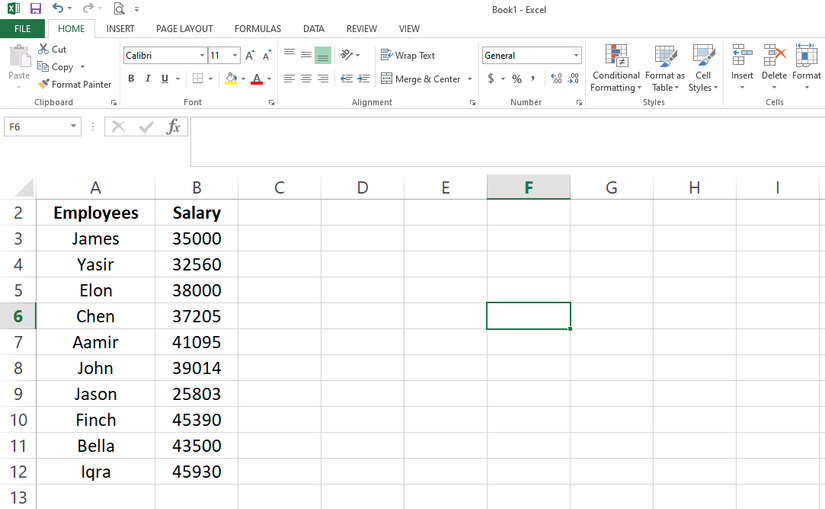Toggle Bold formatting
This screenshot has width=825, height=509.
click(x=131, y=78)
